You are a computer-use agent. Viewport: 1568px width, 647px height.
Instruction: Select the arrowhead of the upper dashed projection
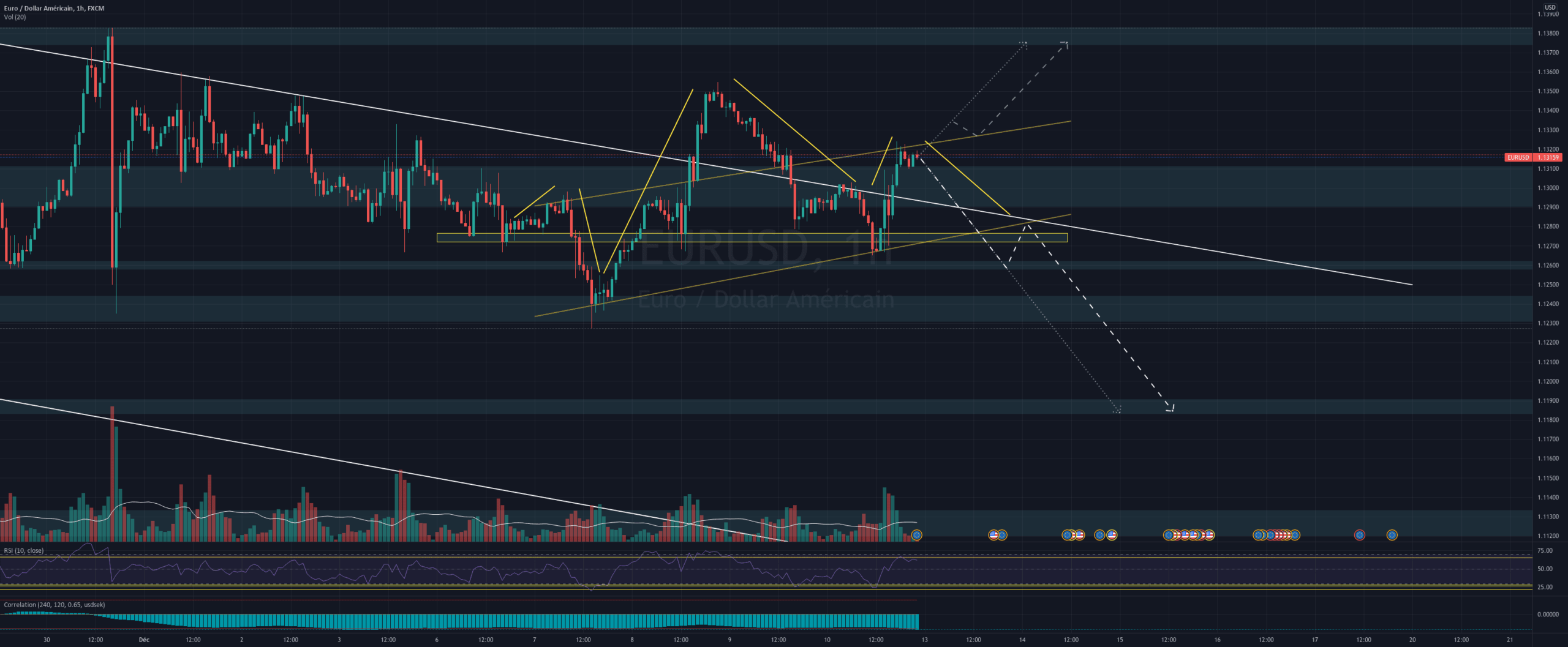1065,43
